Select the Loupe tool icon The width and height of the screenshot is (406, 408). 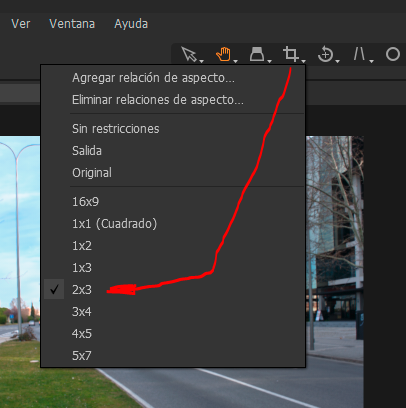[x=257, y=54]
